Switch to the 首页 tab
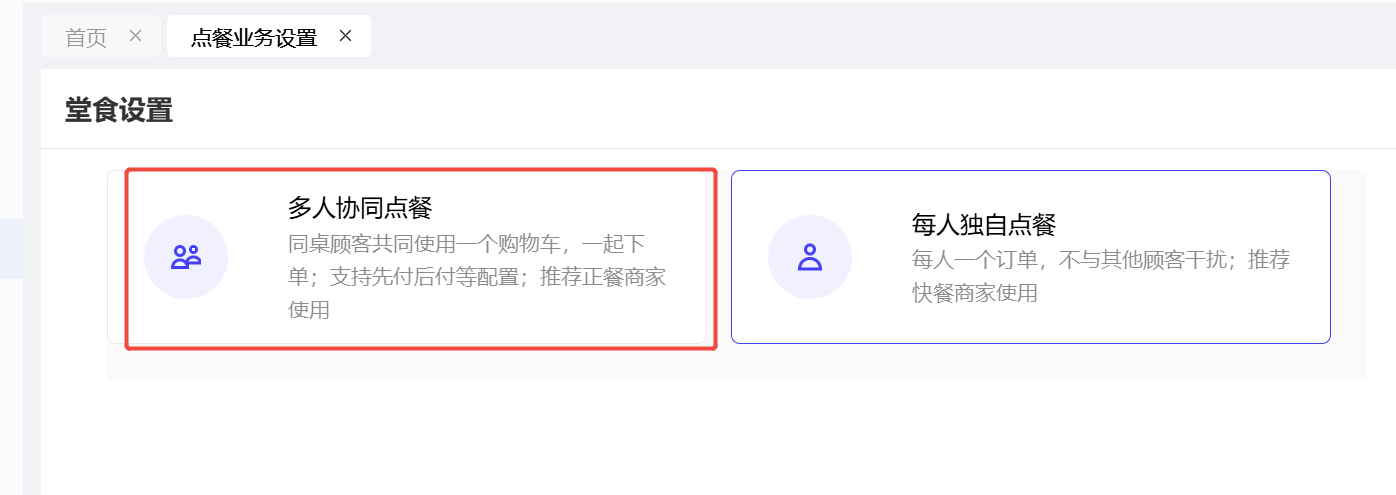Image resolution: width=1396 pixels, height=495 pixels. coord(86,38)
